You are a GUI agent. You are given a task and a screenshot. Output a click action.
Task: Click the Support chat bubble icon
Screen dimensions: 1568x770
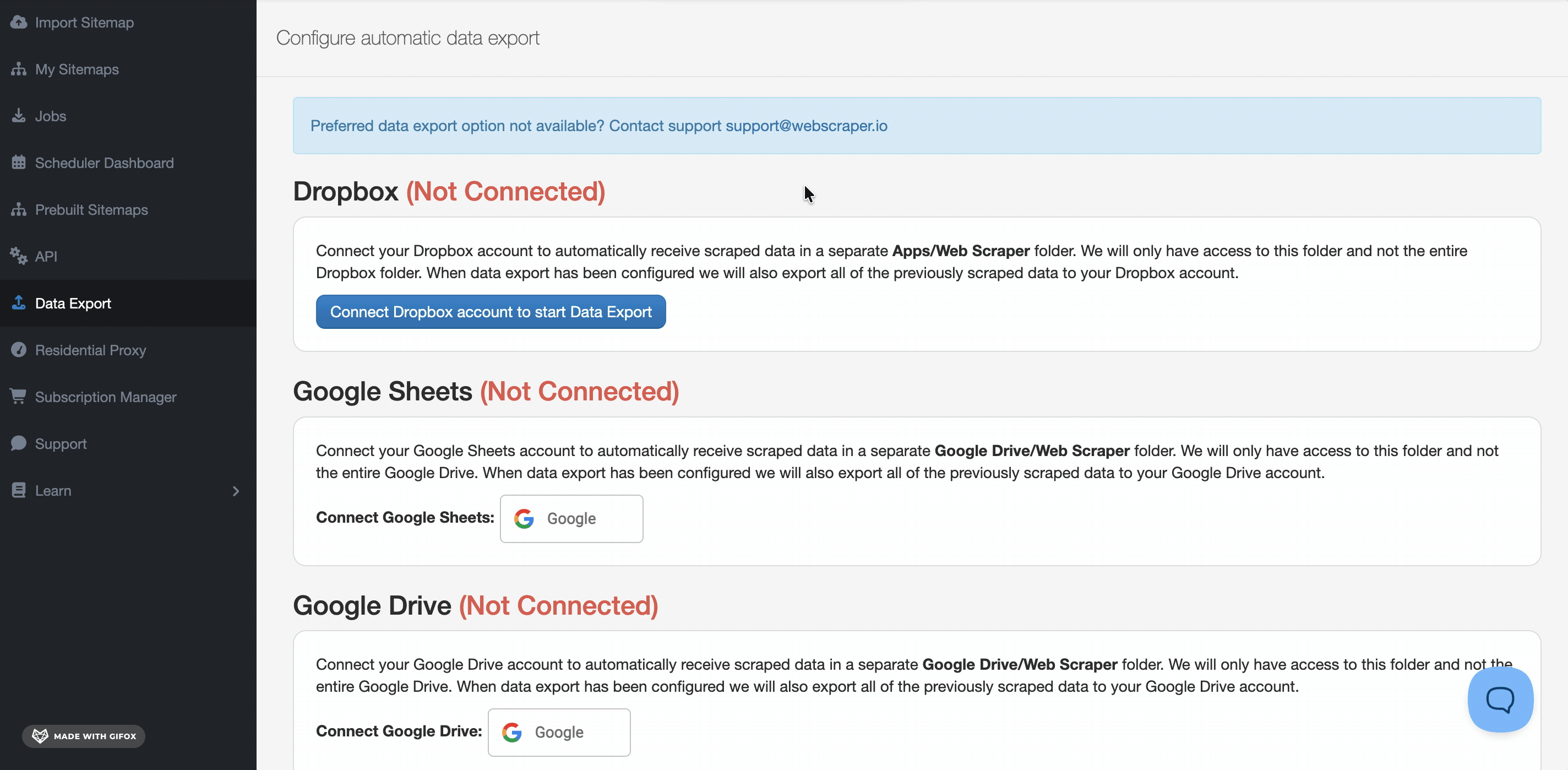[x=19, y=443]
